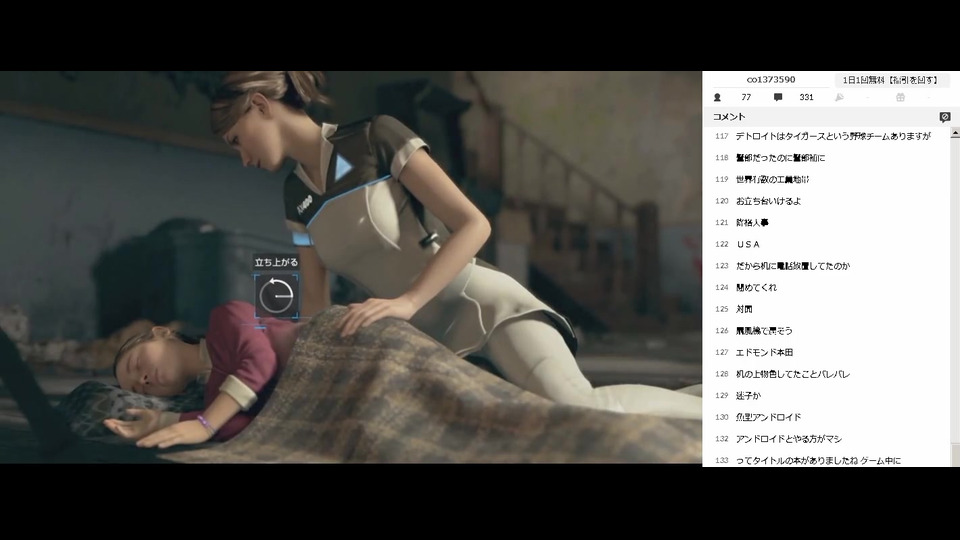
Task: Open the comment filter NG settings icon
Action: point(945,116)
